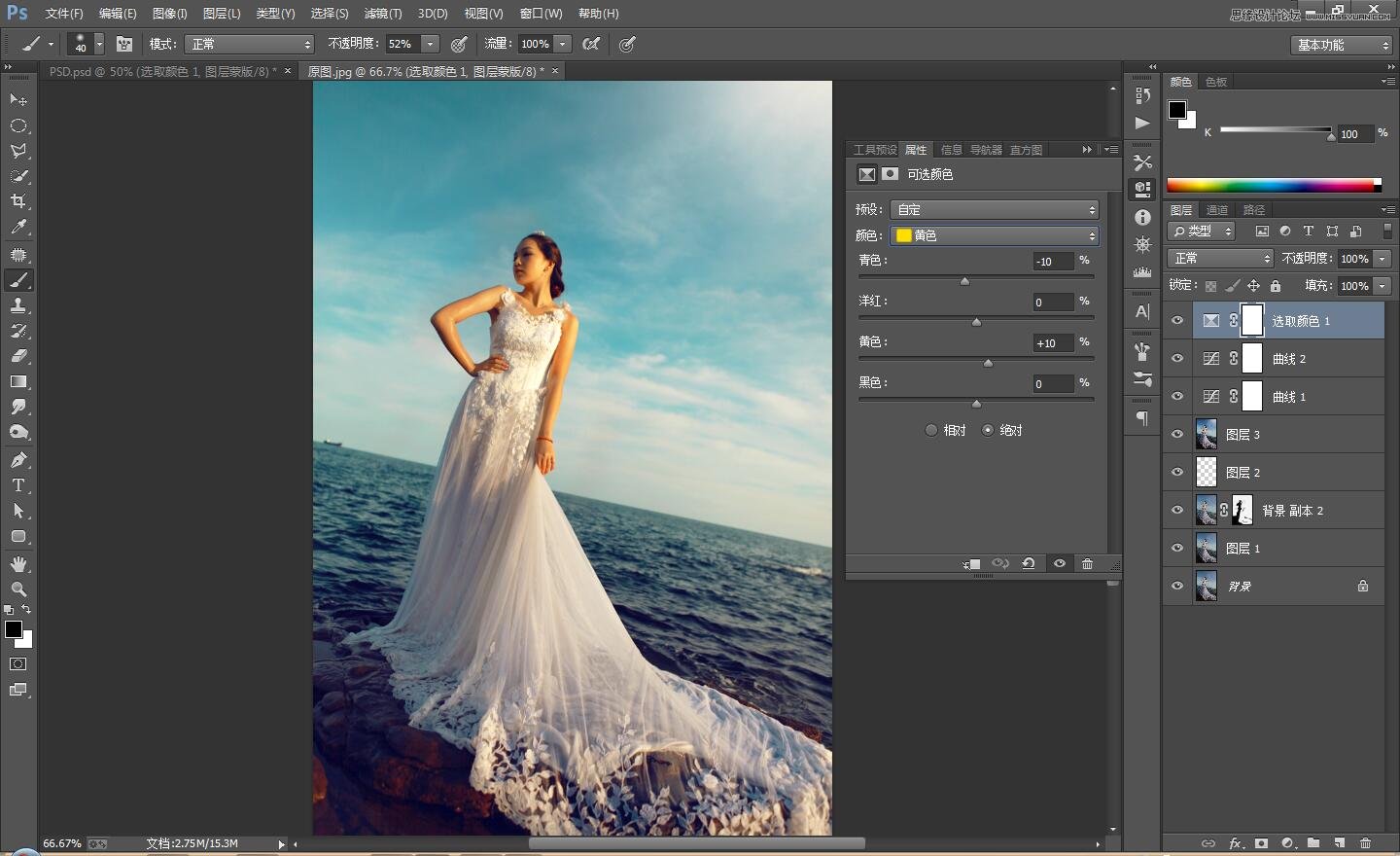
Task: Open the 滤镜(T) menu
Action: click(382, 14)
